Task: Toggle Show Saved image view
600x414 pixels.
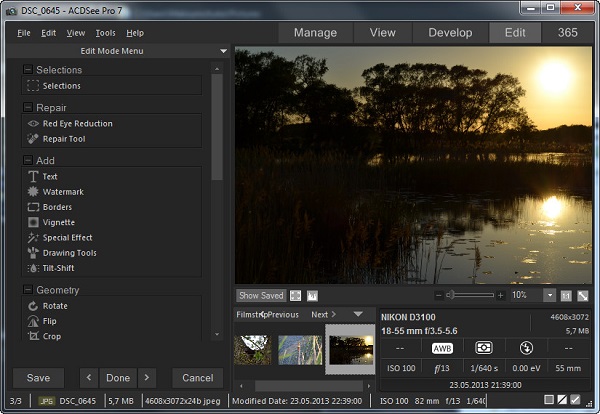Action: (260, 296)
